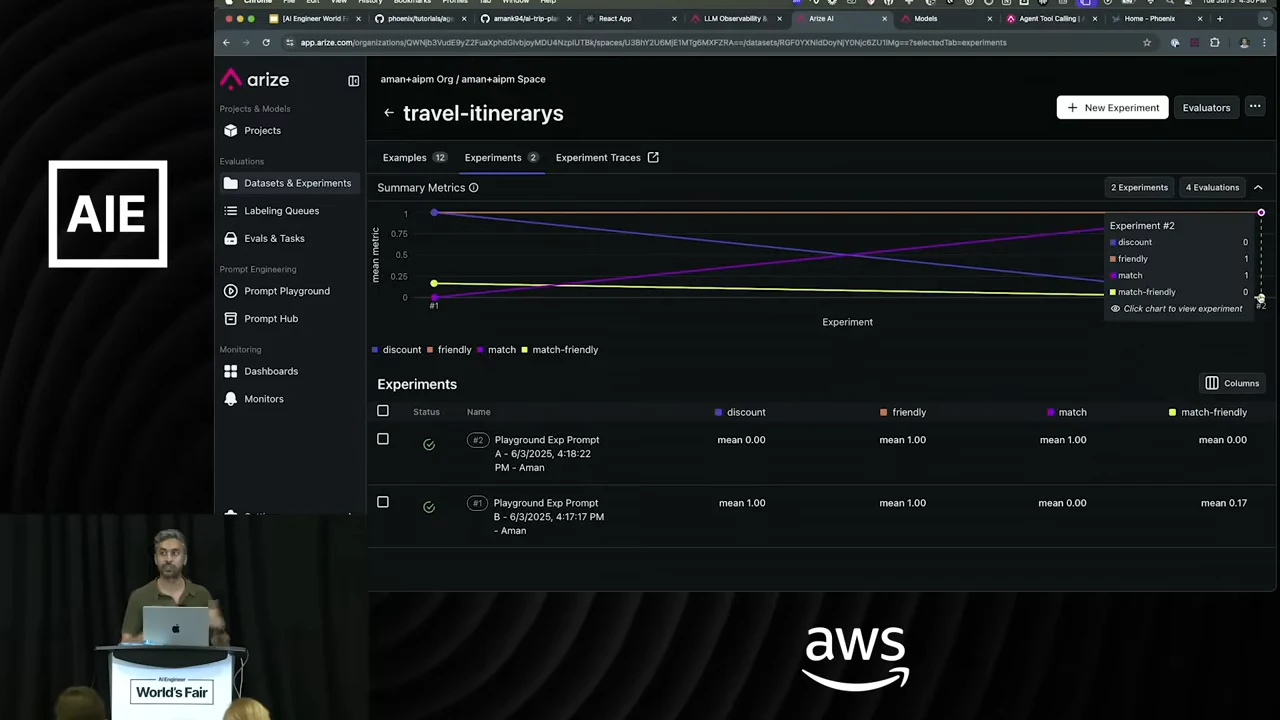Click the #2 experiment number badge
Image resolution: width=1280 pixels, height=720 pixels.
point(478,440)
